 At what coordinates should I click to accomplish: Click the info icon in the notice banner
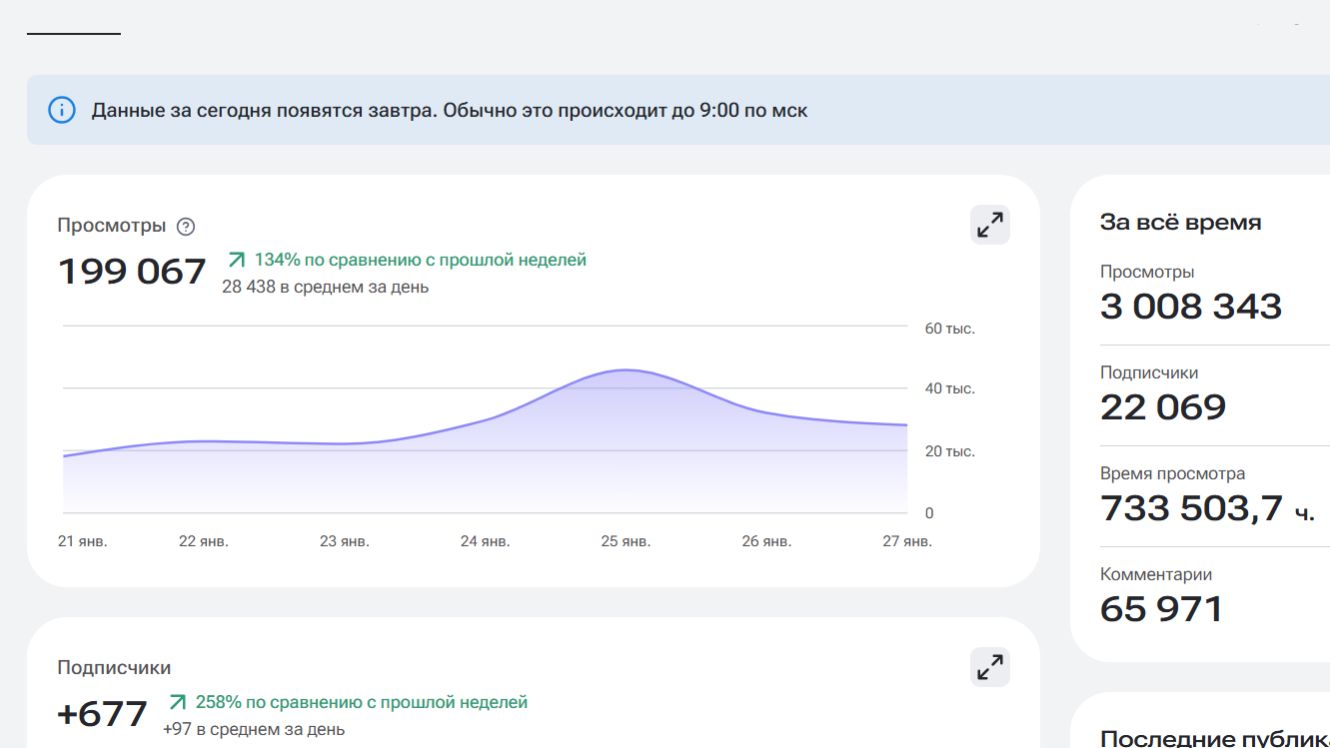pyautogui.click(x=62, y=110)
